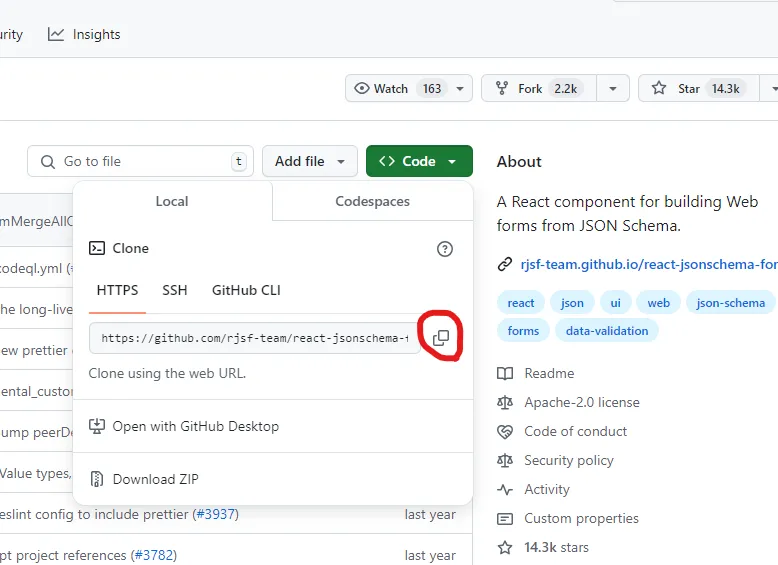
Task: Open the Fork options dropdown arrow
Action: pos(613,89)
